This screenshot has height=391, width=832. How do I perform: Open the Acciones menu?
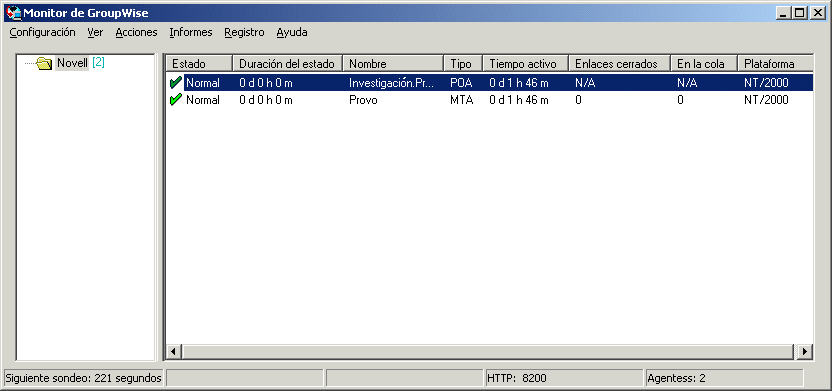click(136, 32)
